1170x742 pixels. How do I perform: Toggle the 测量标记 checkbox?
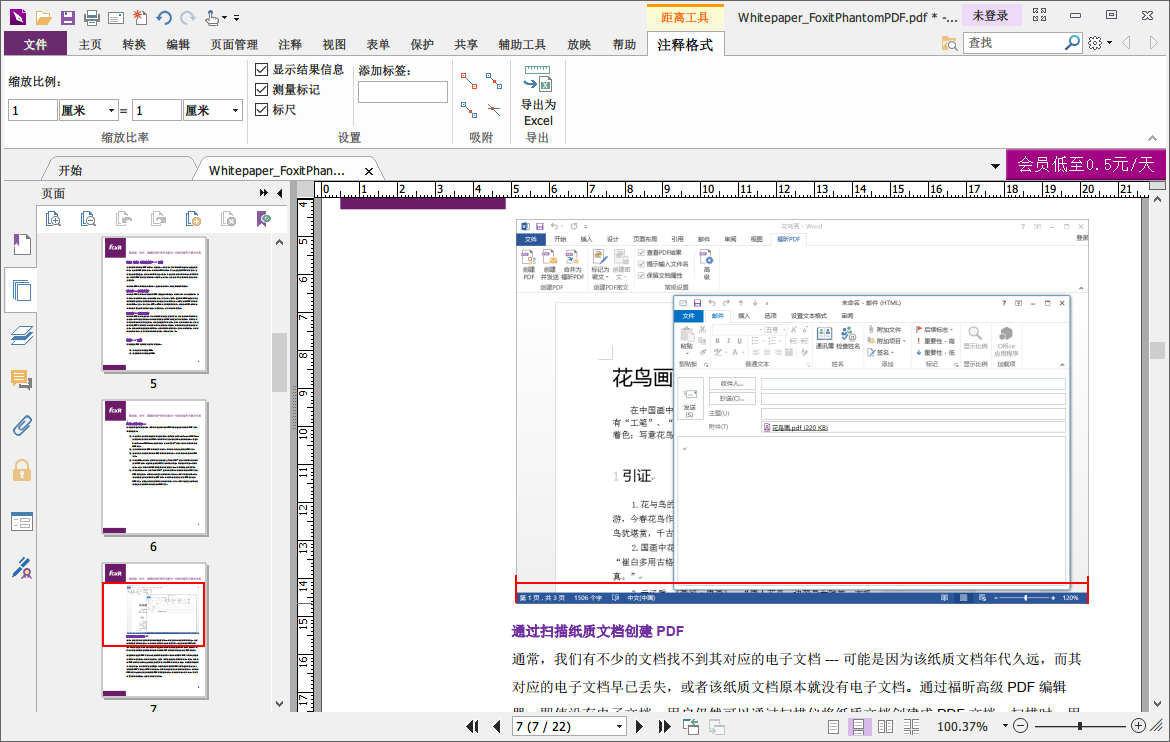(261, 90)
